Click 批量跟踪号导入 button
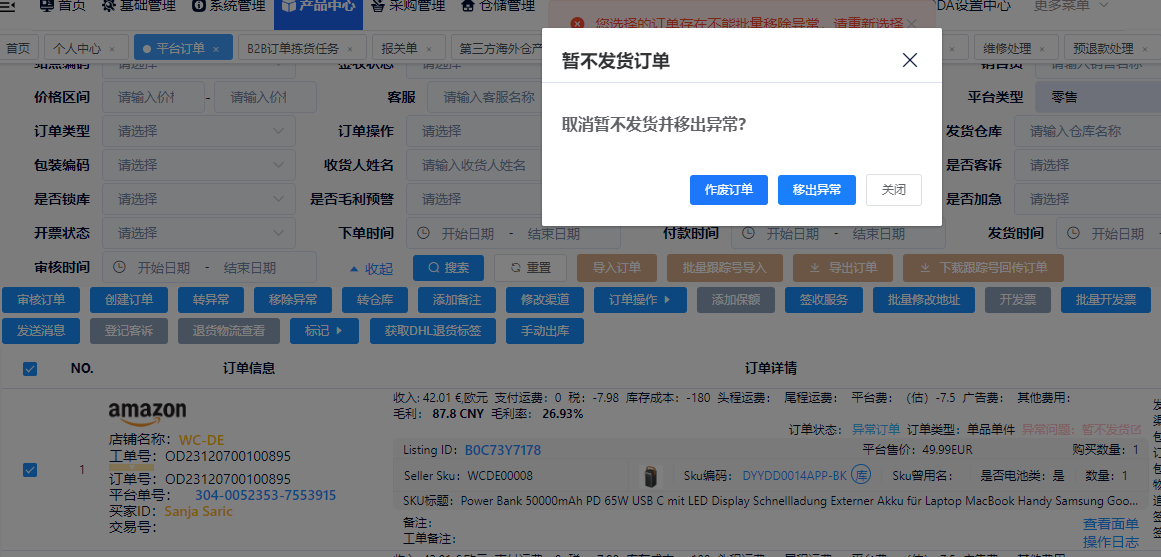This screenshot has width=1161, height=557. tap(724, 268)
